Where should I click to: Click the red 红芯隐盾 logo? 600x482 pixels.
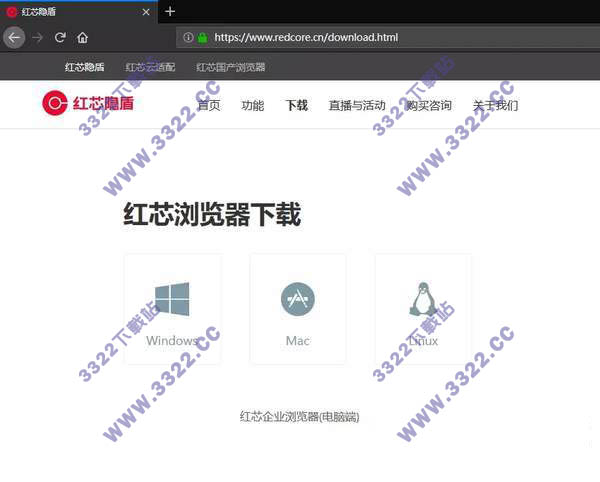(x=88, y=103)
